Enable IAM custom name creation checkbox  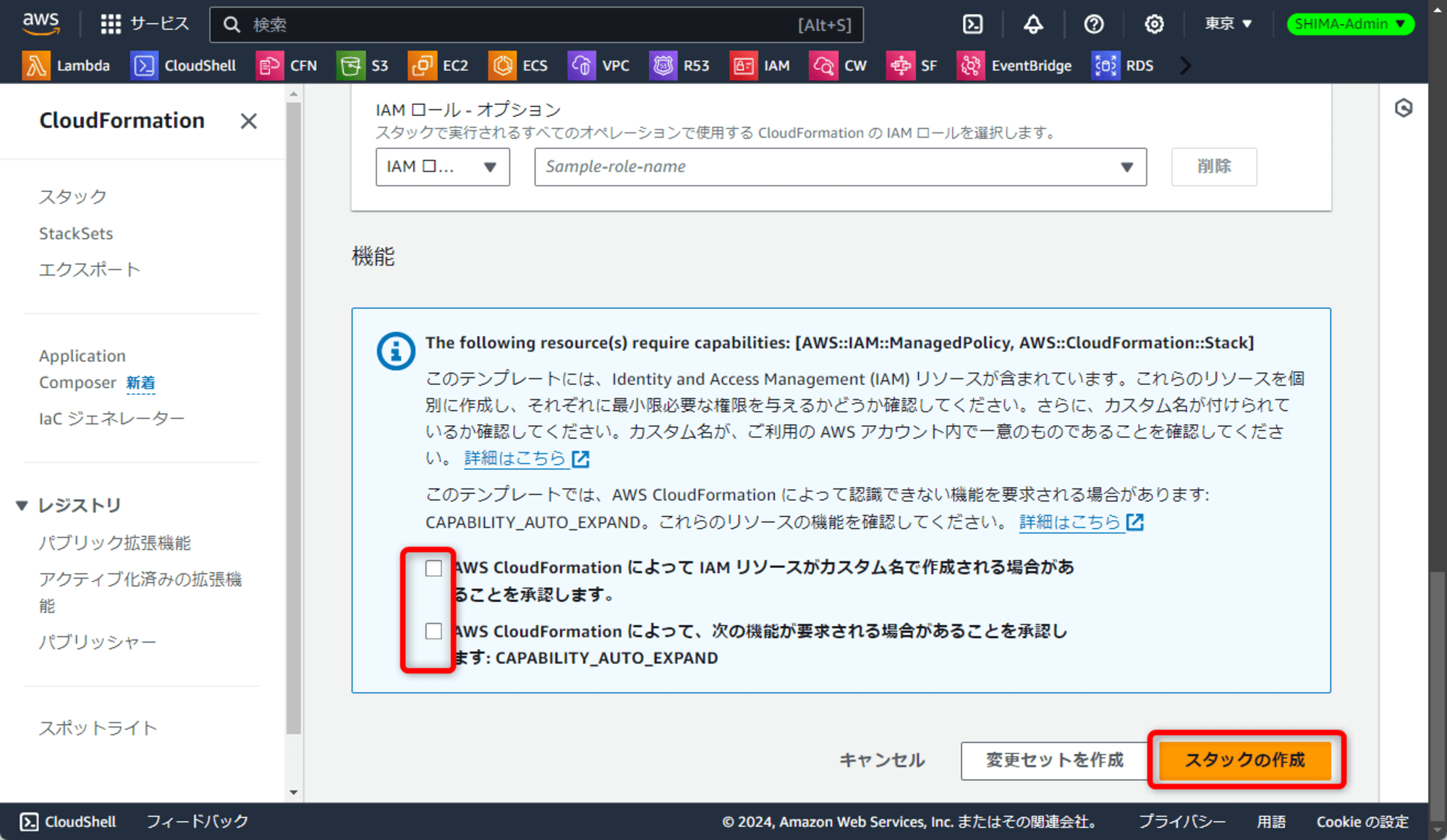coord(433,567)
